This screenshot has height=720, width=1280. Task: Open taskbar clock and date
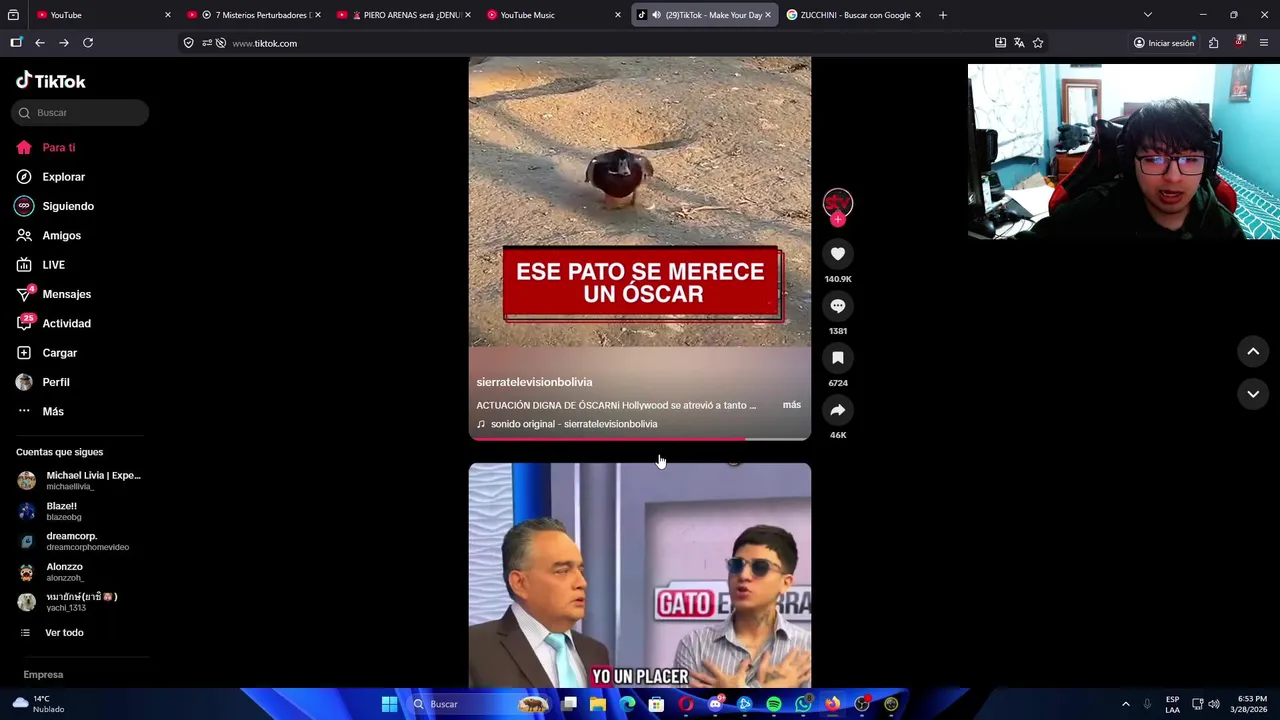coord(1248,704)
